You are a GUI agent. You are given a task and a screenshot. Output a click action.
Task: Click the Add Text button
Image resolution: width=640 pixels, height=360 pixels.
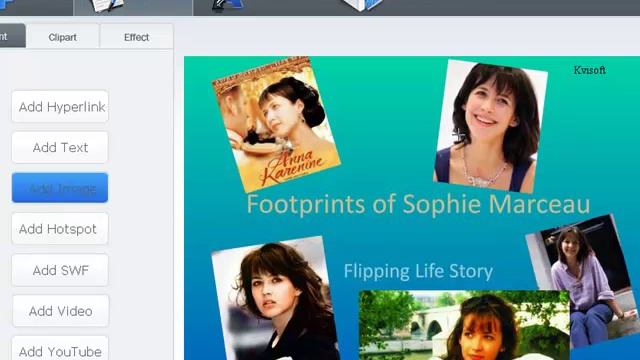(60, 147)
